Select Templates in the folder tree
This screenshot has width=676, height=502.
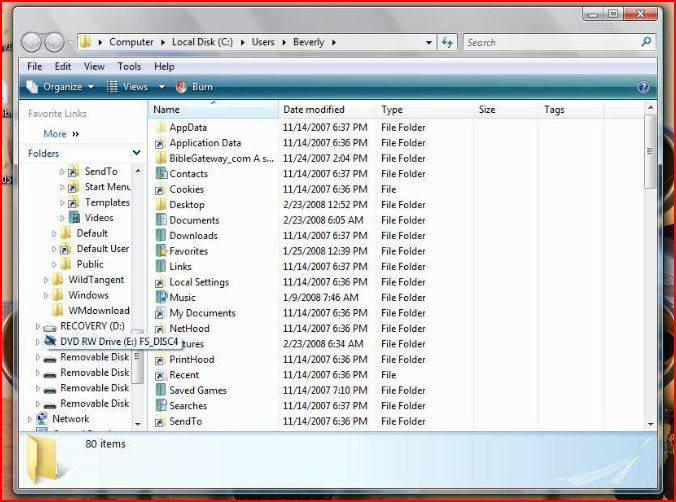(107, 202)
